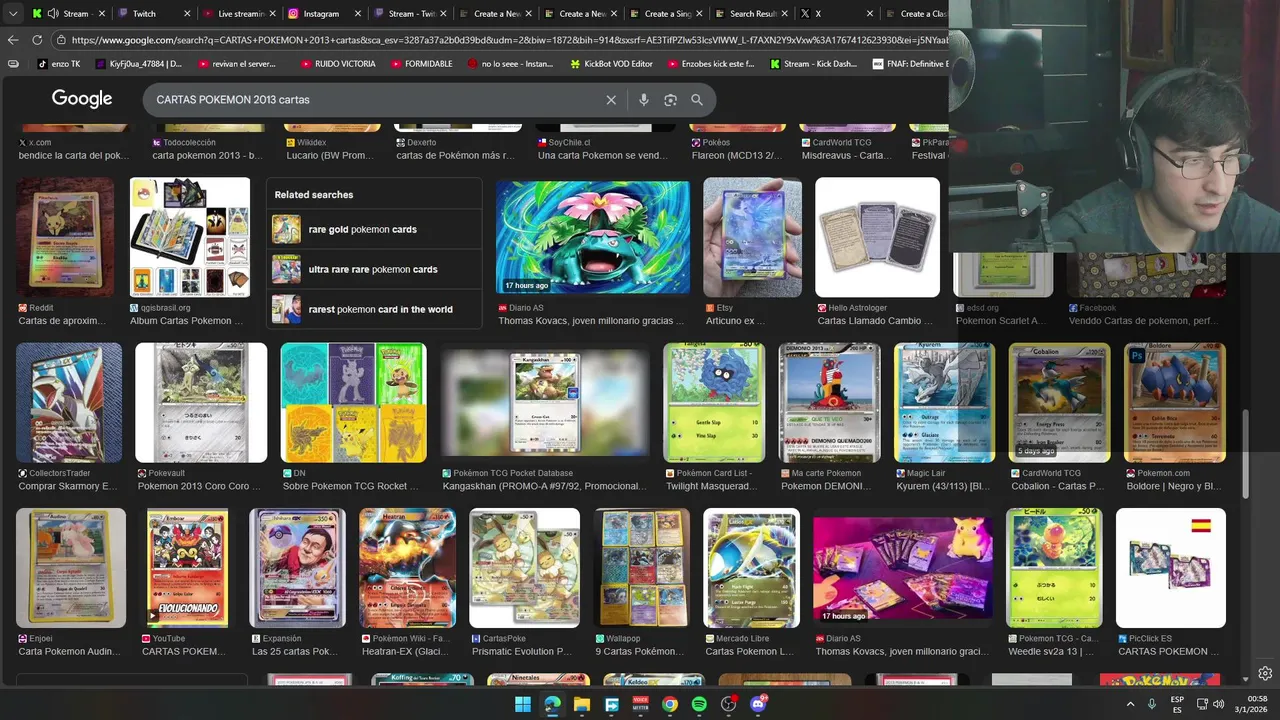Click the search input field
The width and height of the screenshot is (1280, 720).
click(x=375, y=100)
